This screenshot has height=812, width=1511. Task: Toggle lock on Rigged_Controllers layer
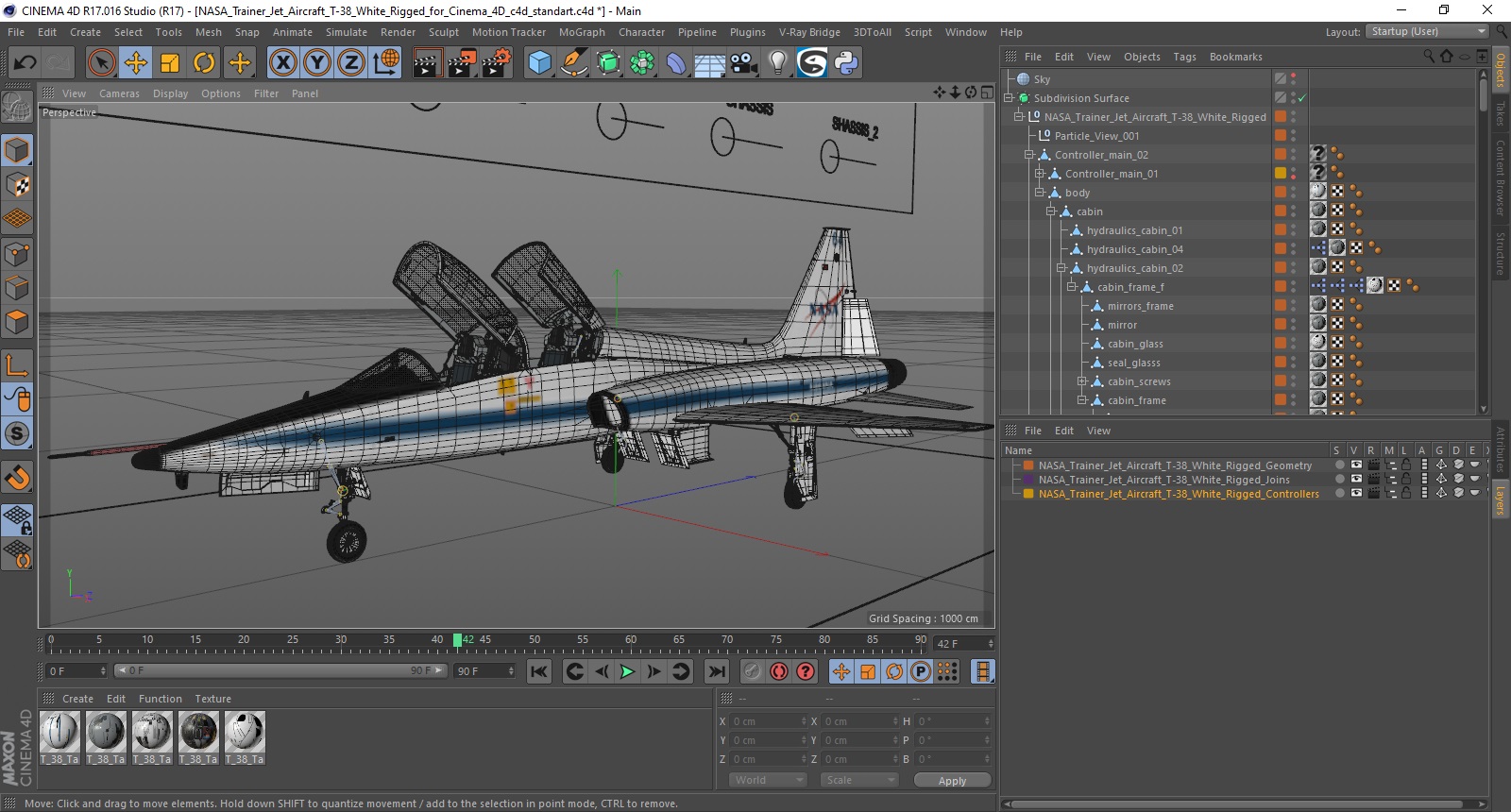1405,493
